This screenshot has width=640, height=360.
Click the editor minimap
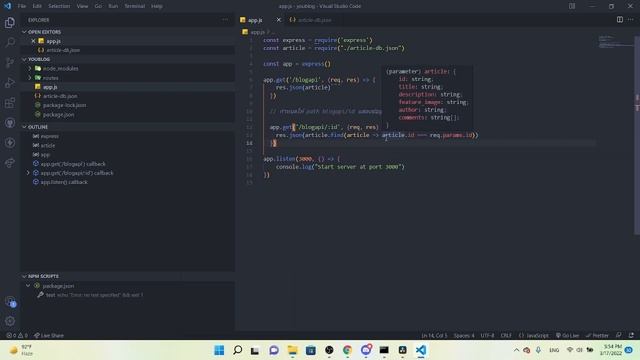click(x=615, y=41)
